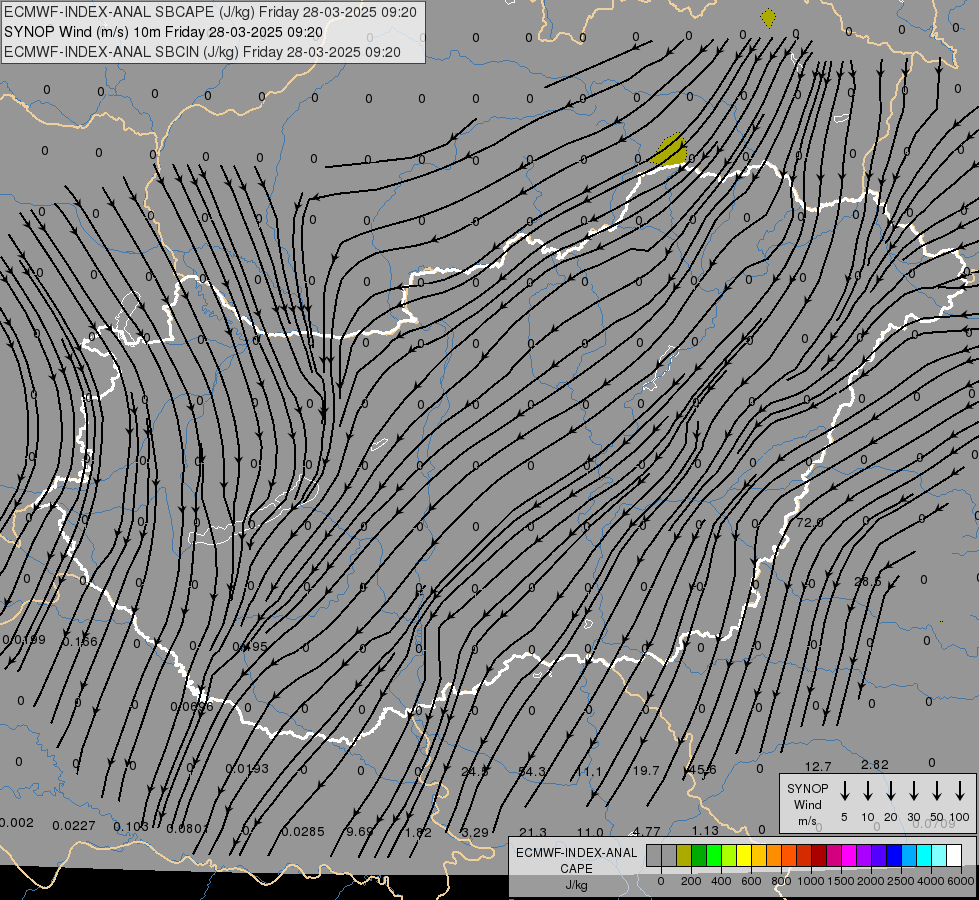979x900 pixels.
Task: Click the faint 0.0709 value in wind legend
Action: pos(934,823)
